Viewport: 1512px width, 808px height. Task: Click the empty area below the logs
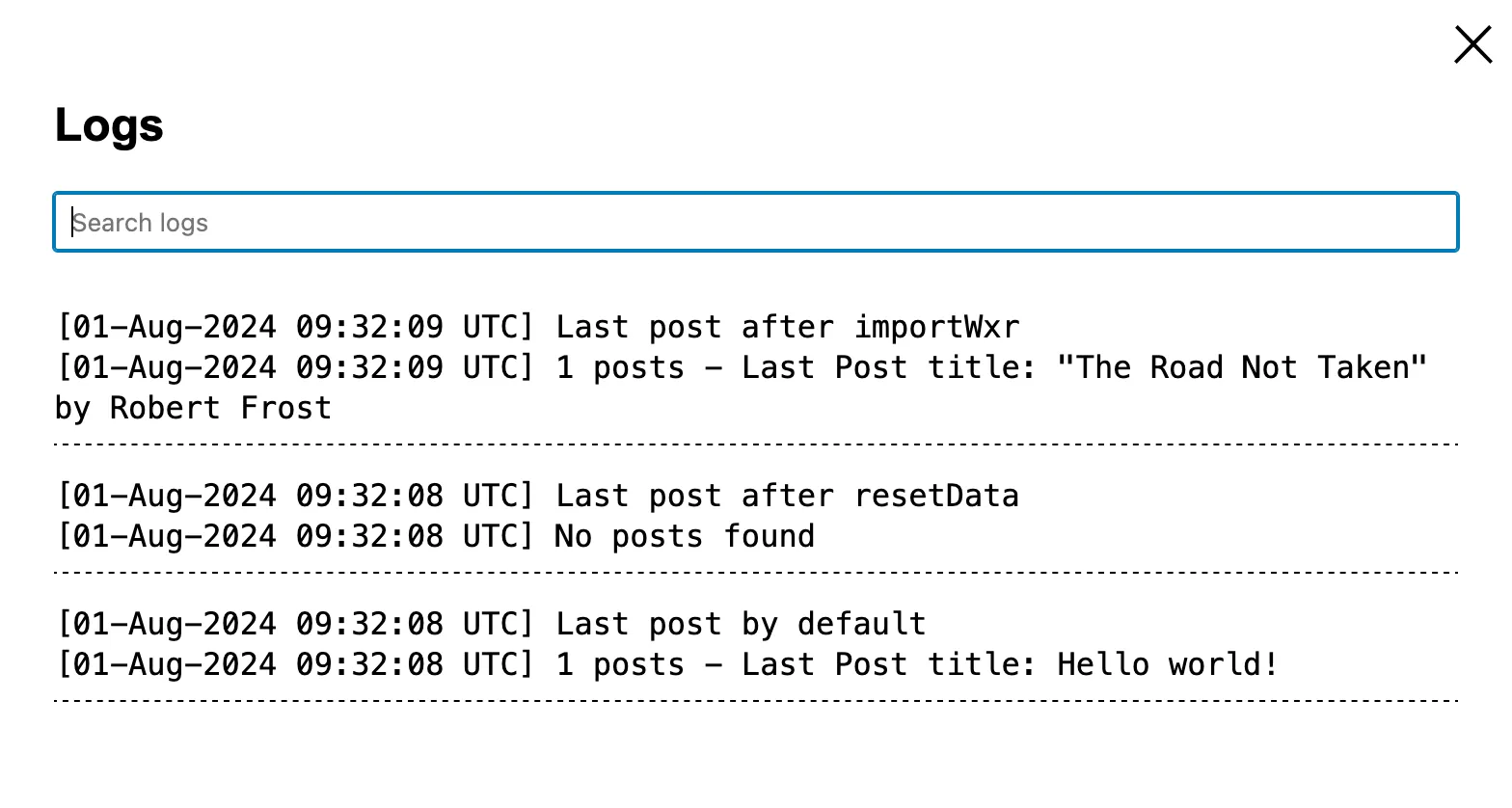752,762
